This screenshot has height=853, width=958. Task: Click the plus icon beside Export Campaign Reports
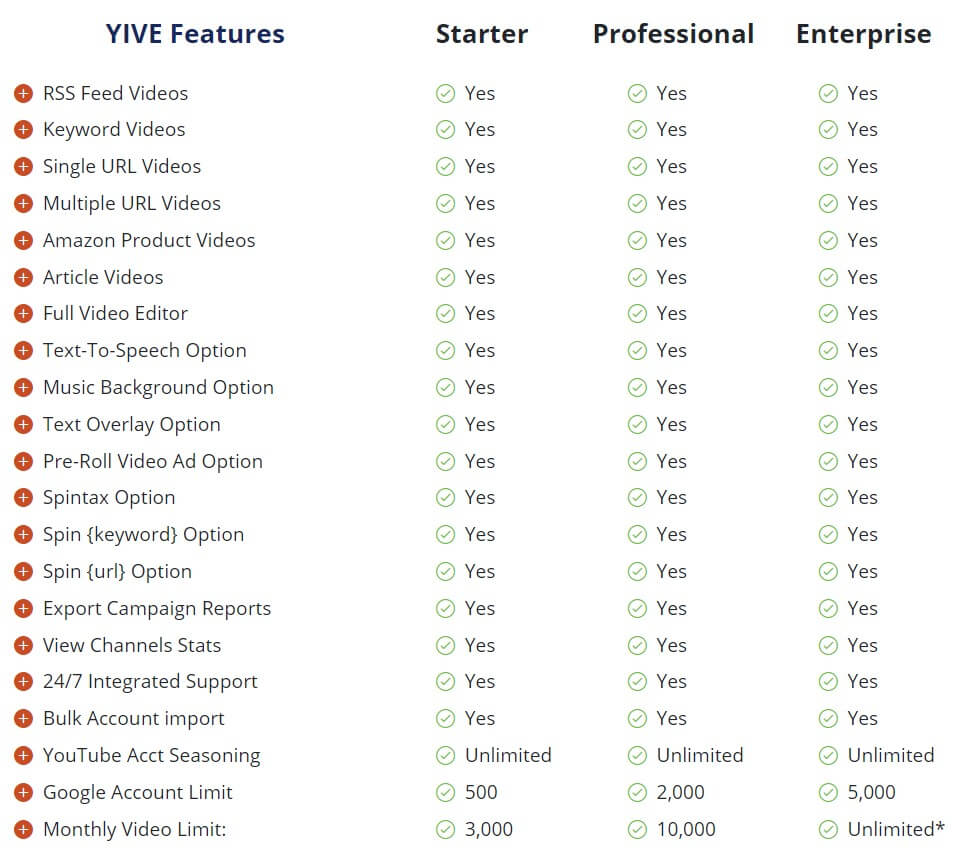[23, 609]
